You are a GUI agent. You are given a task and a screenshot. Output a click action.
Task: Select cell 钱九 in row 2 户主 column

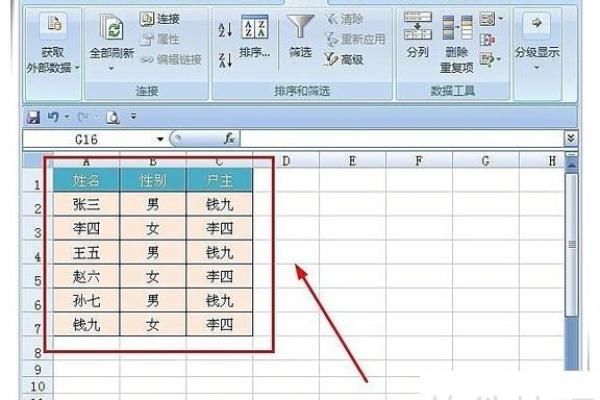tap(220, 204)
